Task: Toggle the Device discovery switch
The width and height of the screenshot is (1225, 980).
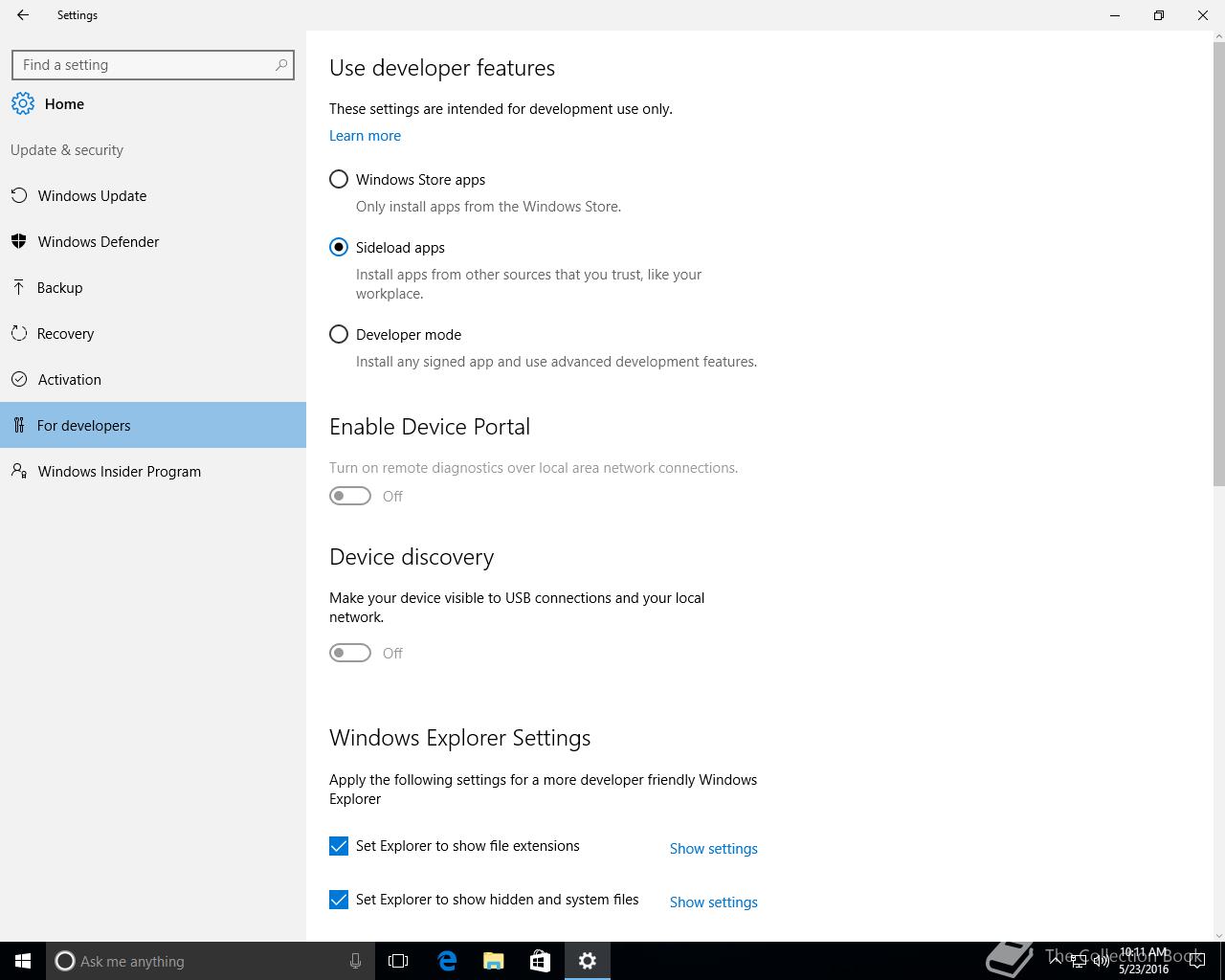Action: [x=350, y=653]
